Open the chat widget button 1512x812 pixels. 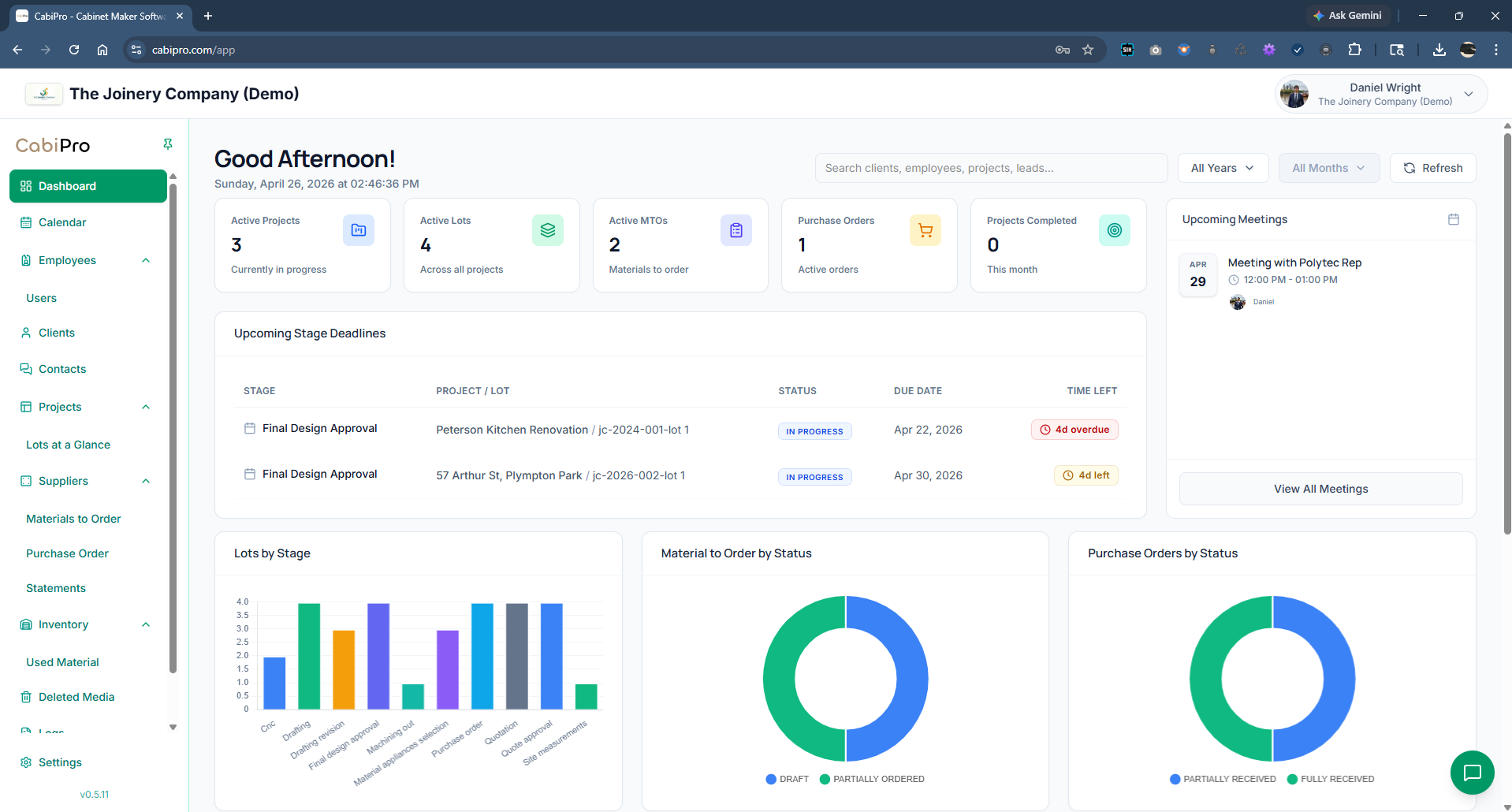(x=1472, y=773)
